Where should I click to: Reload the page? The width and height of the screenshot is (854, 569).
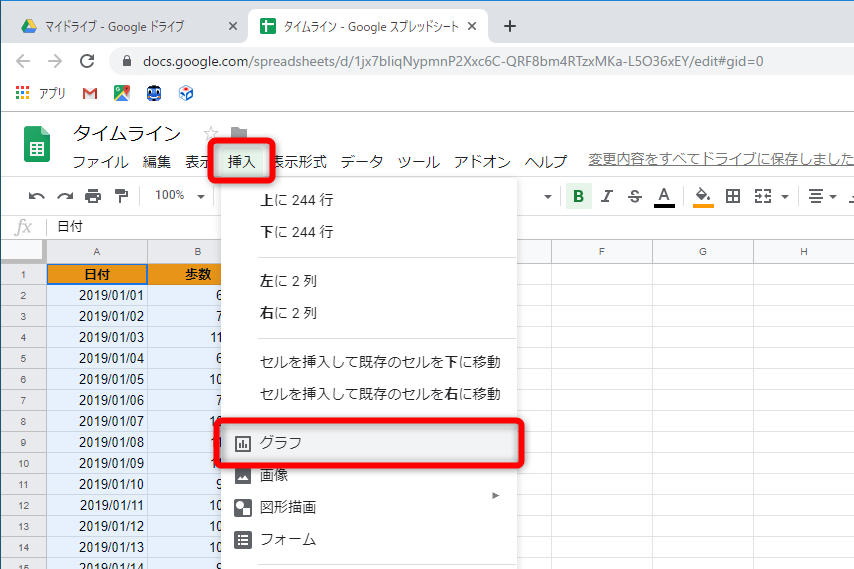87,61
